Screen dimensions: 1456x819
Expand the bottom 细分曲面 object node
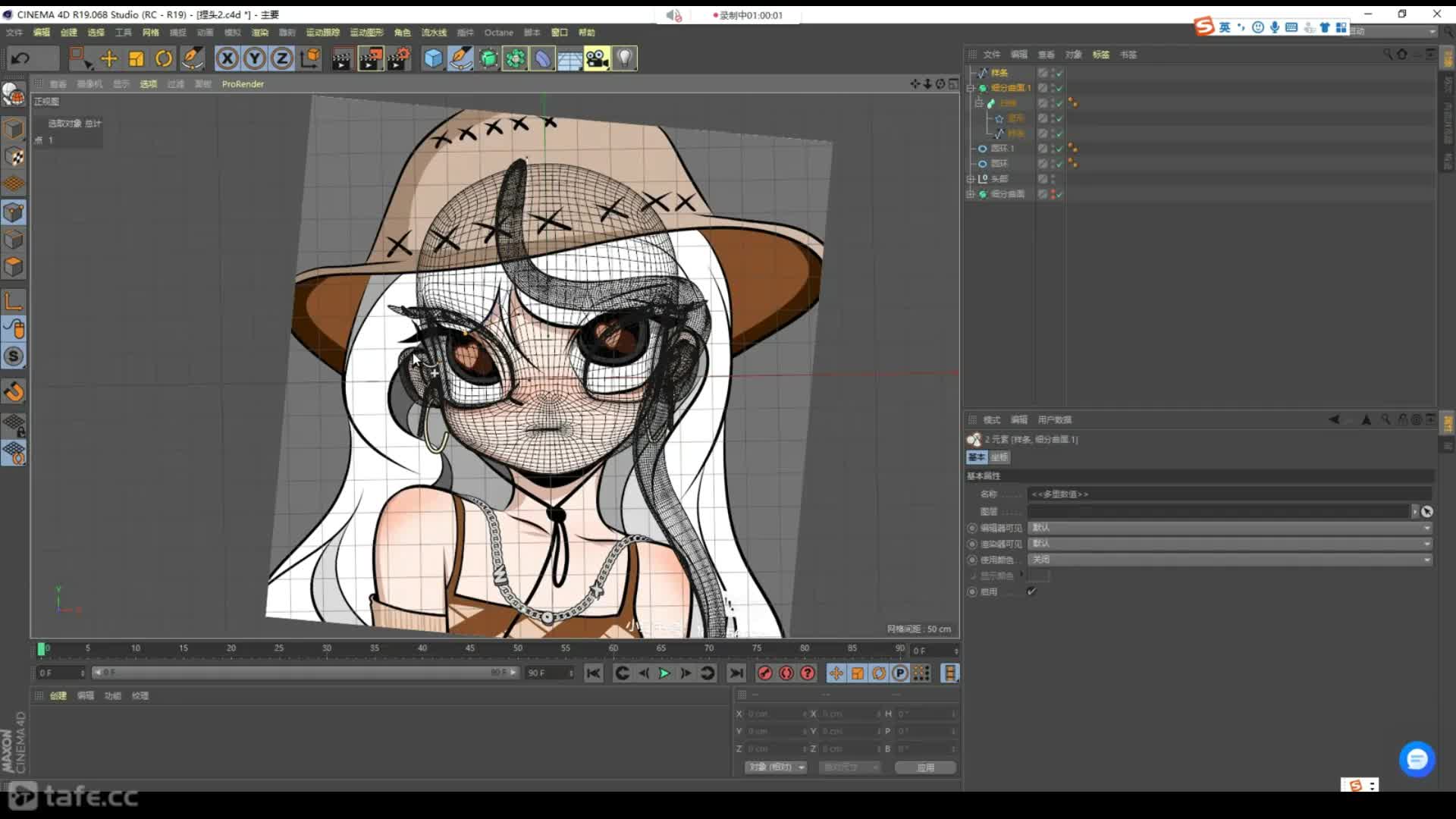coord(970,194)
